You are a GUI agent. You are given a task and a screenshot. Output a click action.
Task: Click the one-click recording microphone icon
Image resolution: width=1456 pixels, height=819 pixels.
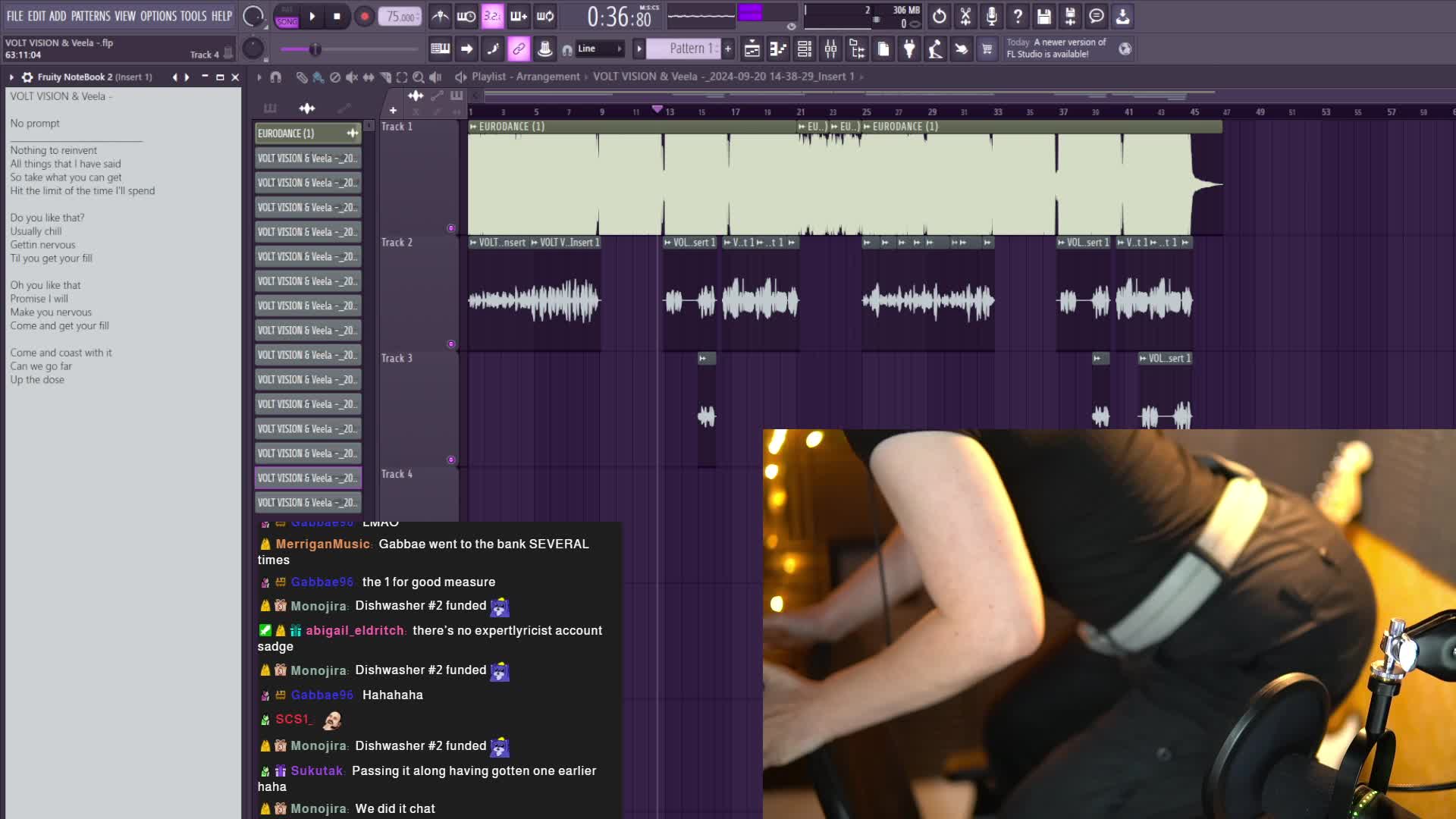[992, 16]
